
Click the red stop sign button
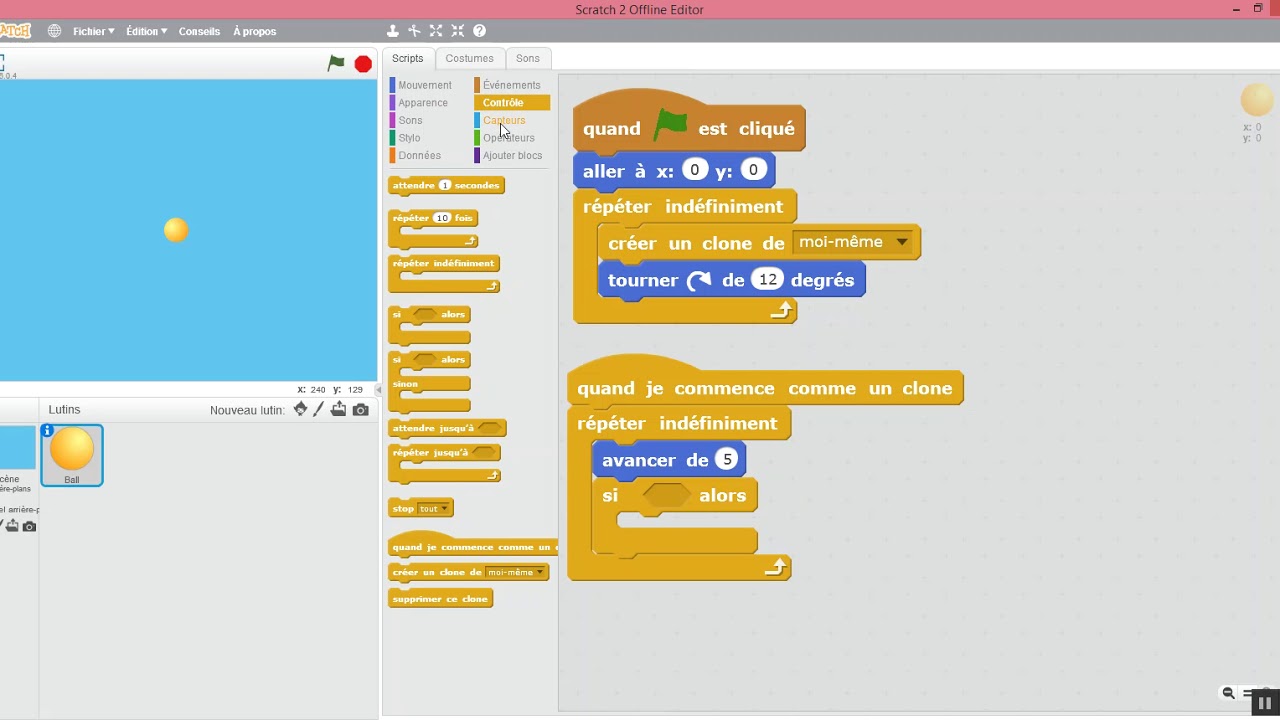click(x=363, y=64)
